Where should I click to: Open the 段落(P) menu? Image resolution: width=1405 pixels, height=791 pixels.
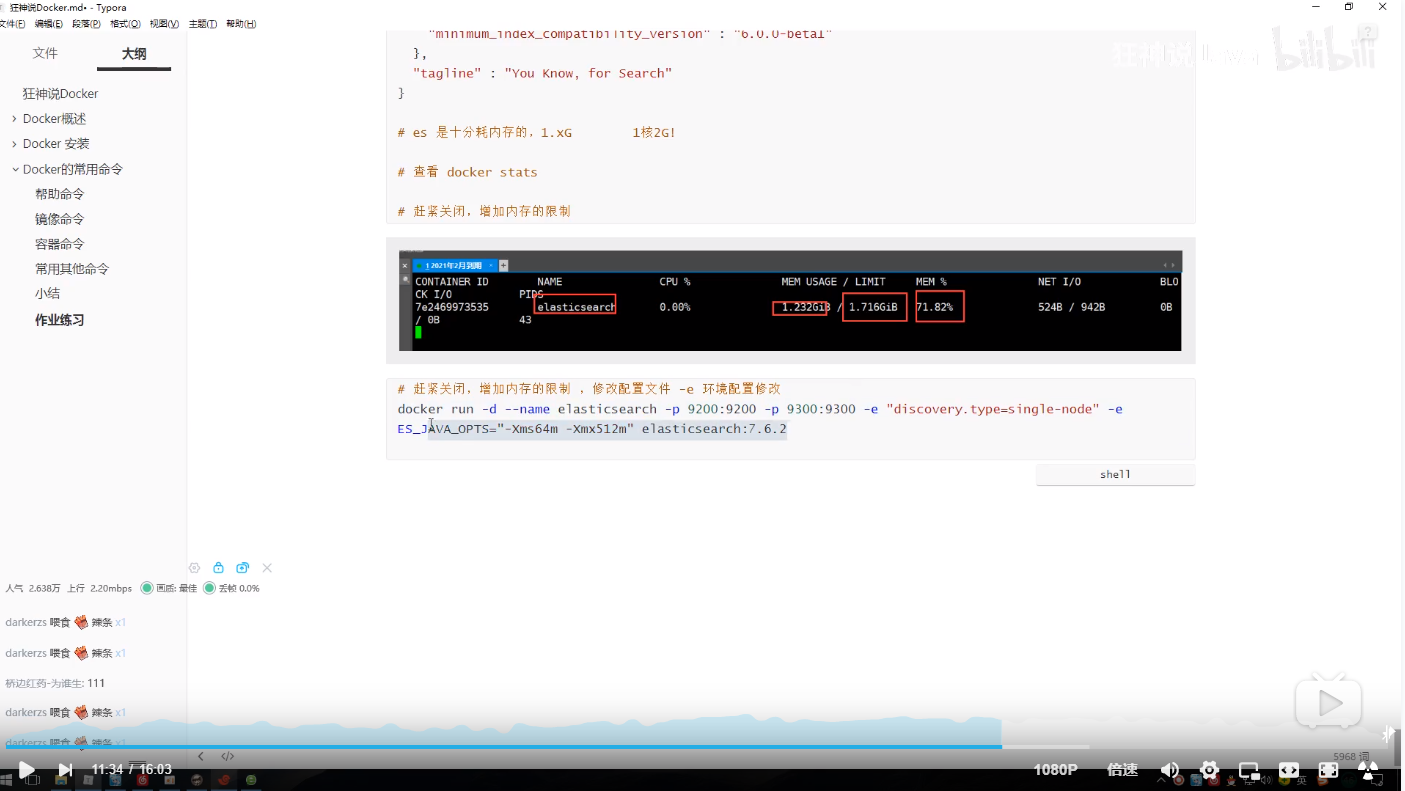point(86,24)
